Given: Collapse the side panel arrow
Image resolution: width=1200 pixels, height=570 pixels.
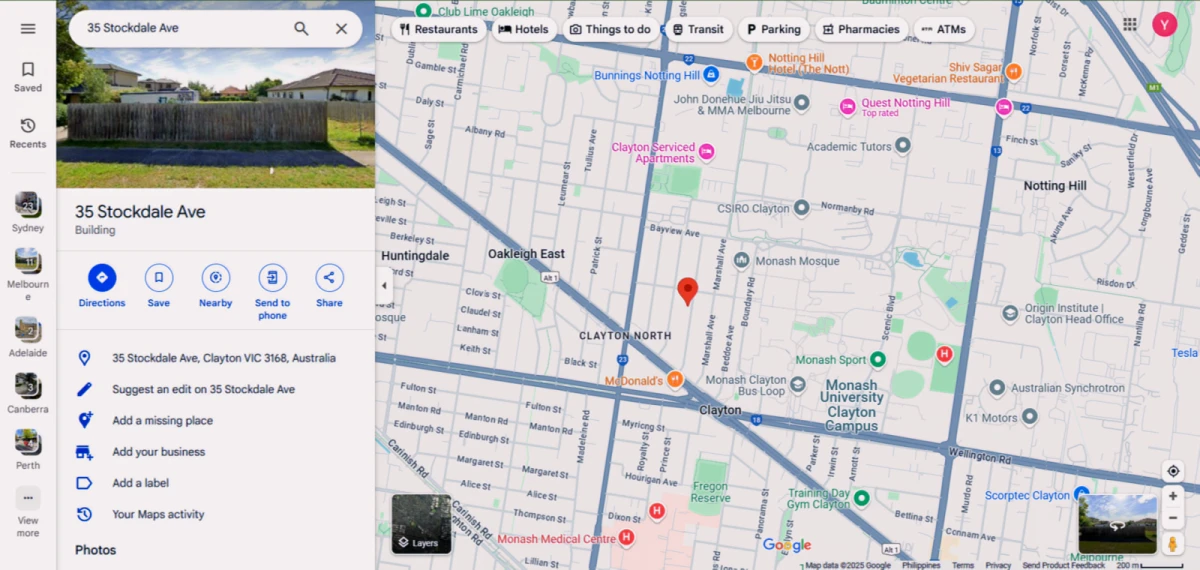Looking at the screenshot, I should 384,285.
